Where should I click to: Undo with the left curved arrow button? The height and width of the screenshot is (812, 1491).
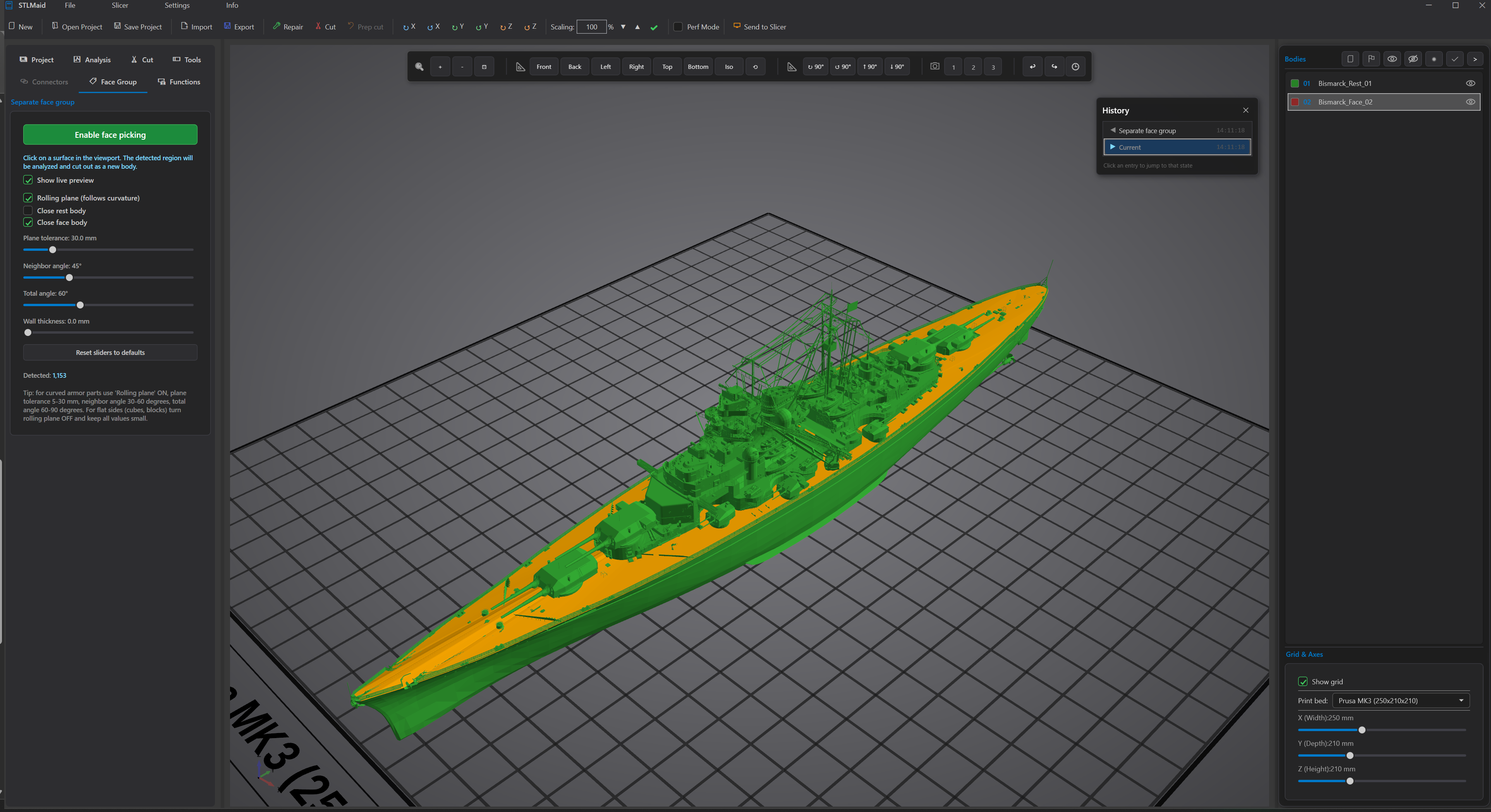(x=1032, y=67)
